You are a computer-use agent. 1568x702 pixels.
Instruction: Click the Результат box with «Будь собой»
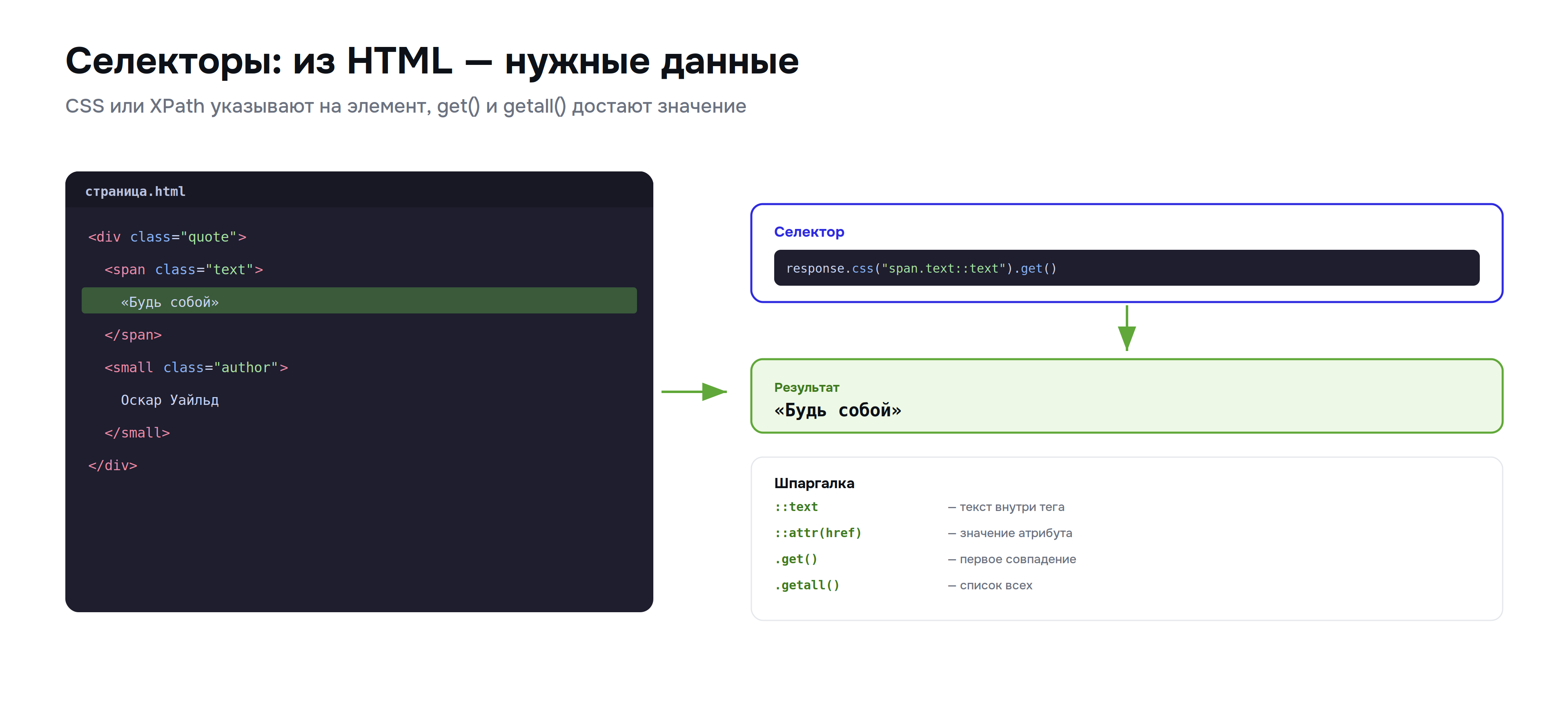[x=1127, y=396]
